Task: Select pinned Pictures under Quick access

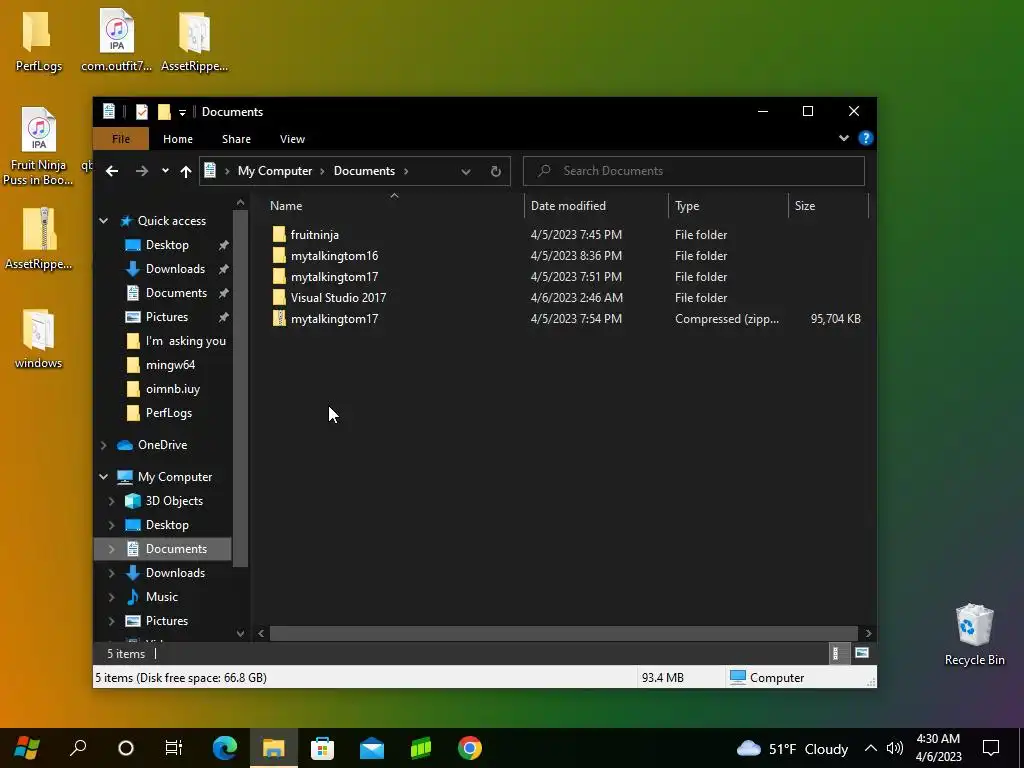Action: click(x=167, y=317)
